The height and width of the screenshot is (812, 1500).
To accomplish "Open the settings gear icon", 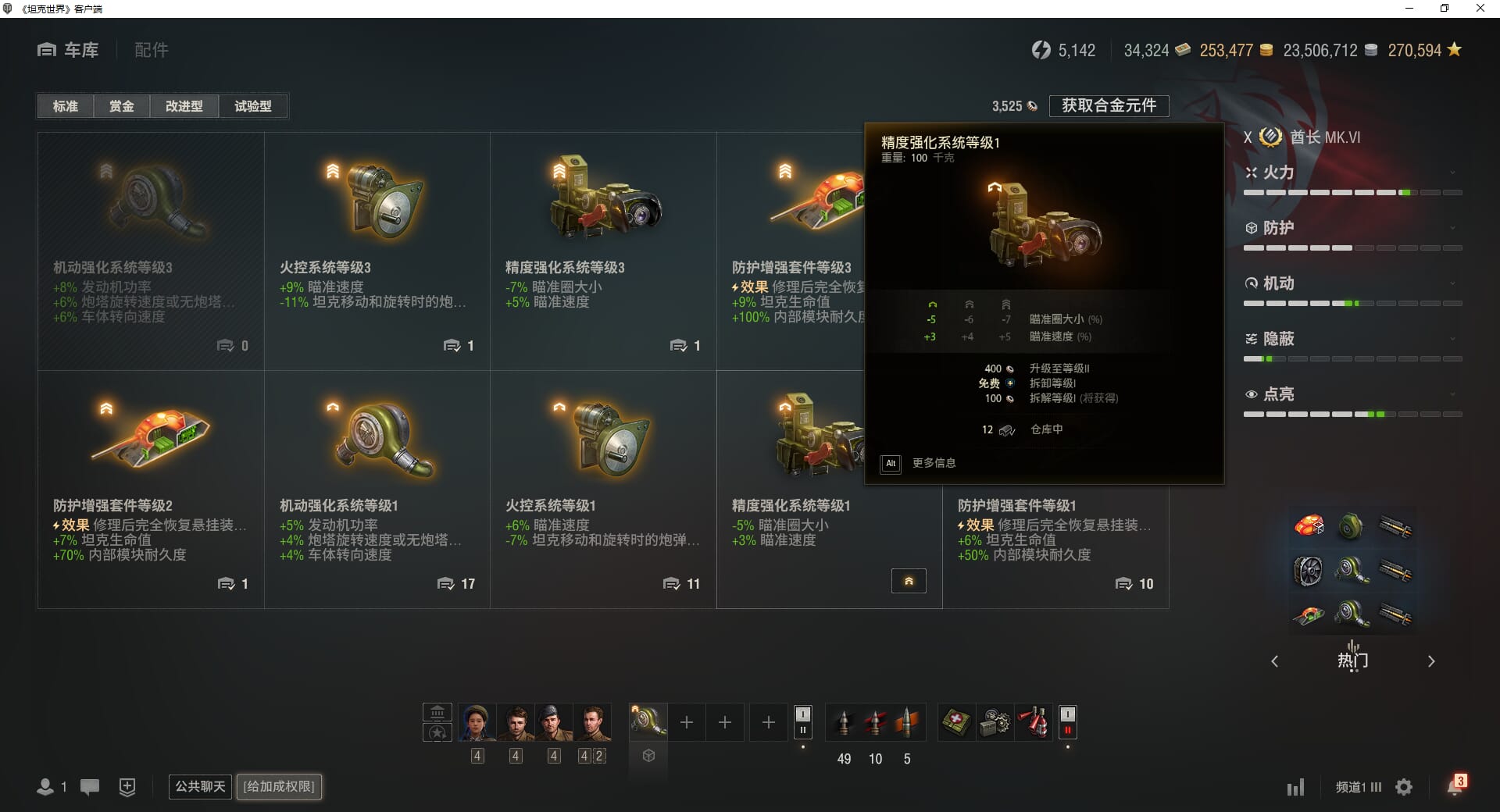I will point(1404,787).
